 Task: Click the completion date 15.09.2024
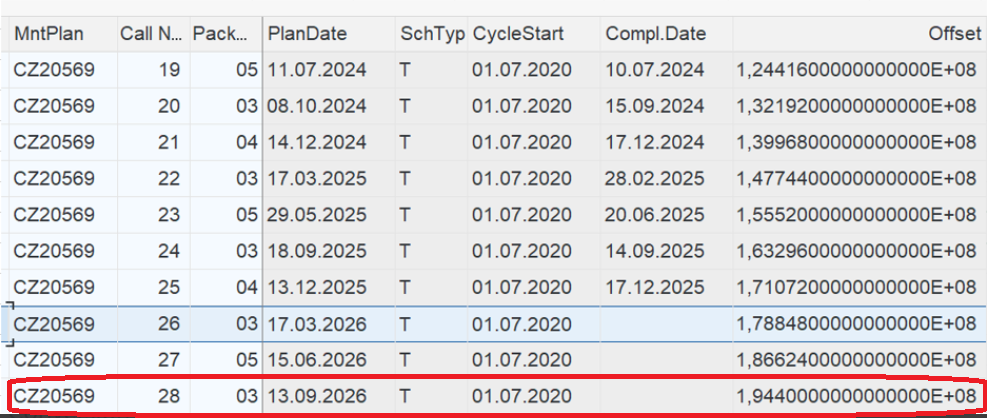click(x=654, y=106)
